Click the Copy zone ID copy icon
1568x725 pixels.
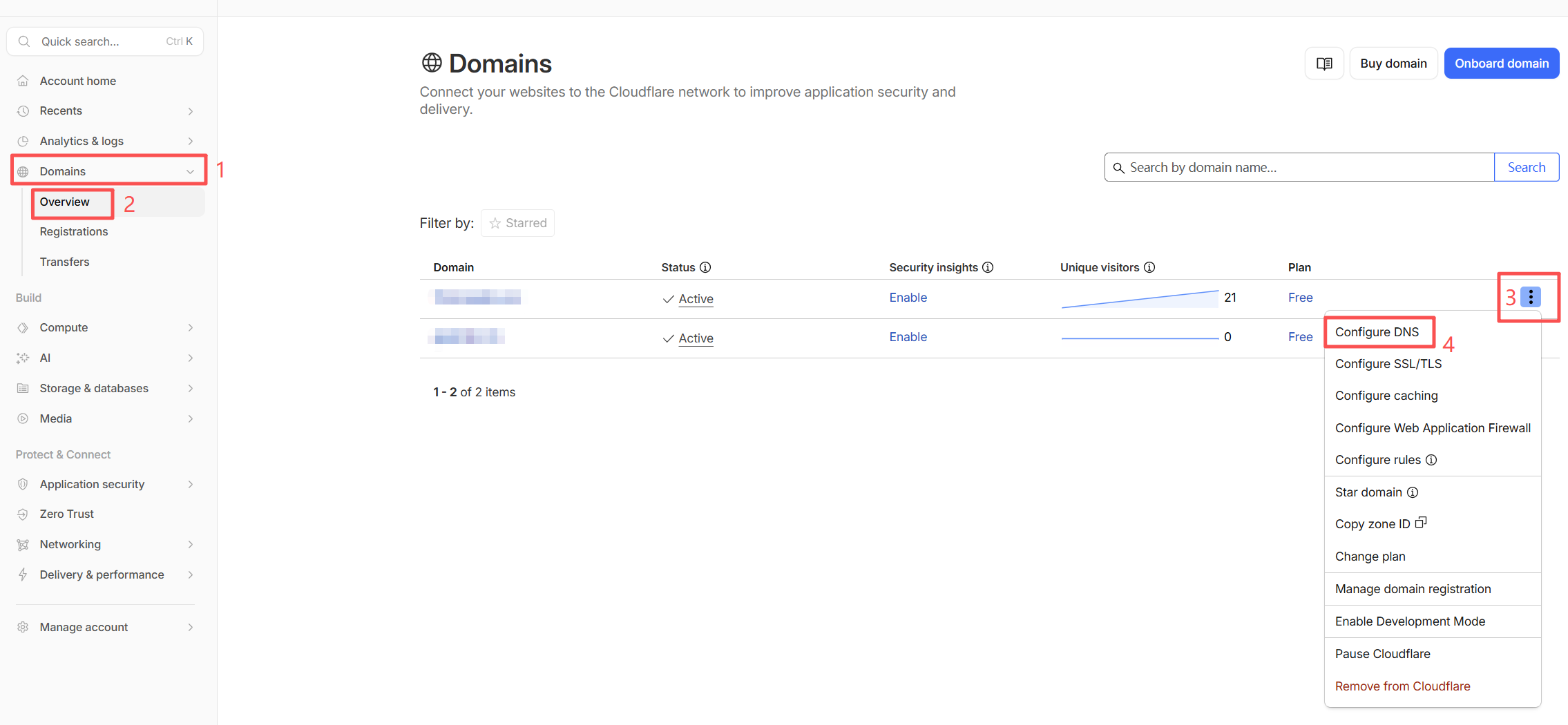pos(1421,523)
